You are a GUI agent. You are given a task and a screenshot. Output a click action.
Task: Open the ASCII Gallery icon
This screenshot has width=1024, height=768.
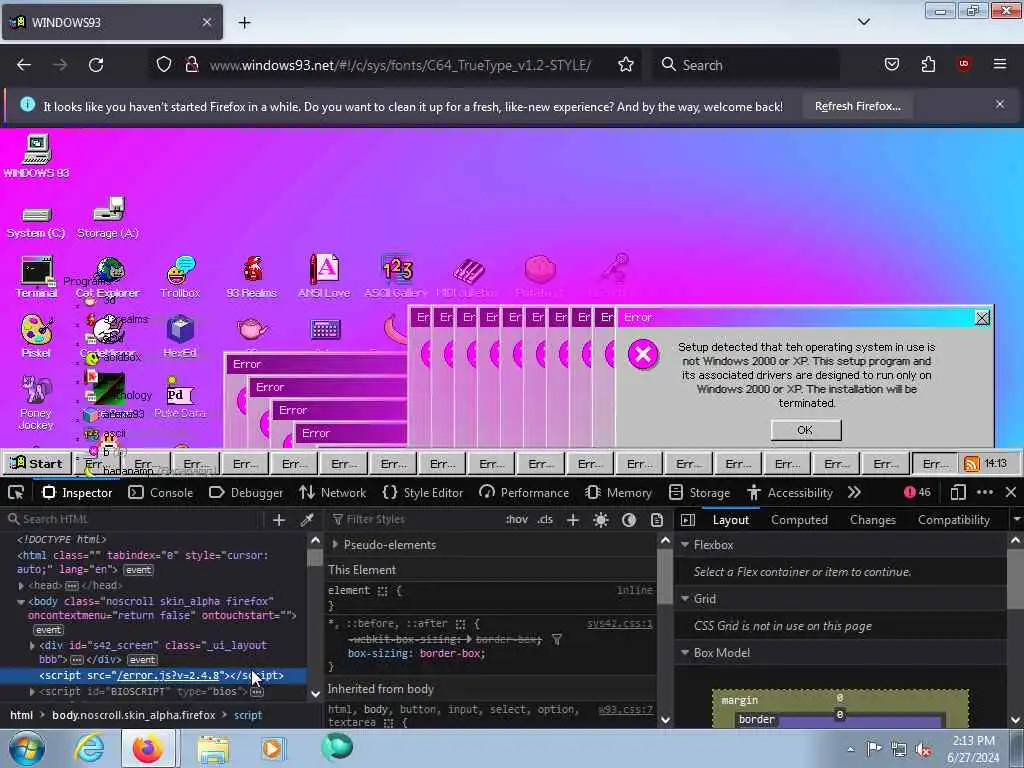tap(396, 278)
